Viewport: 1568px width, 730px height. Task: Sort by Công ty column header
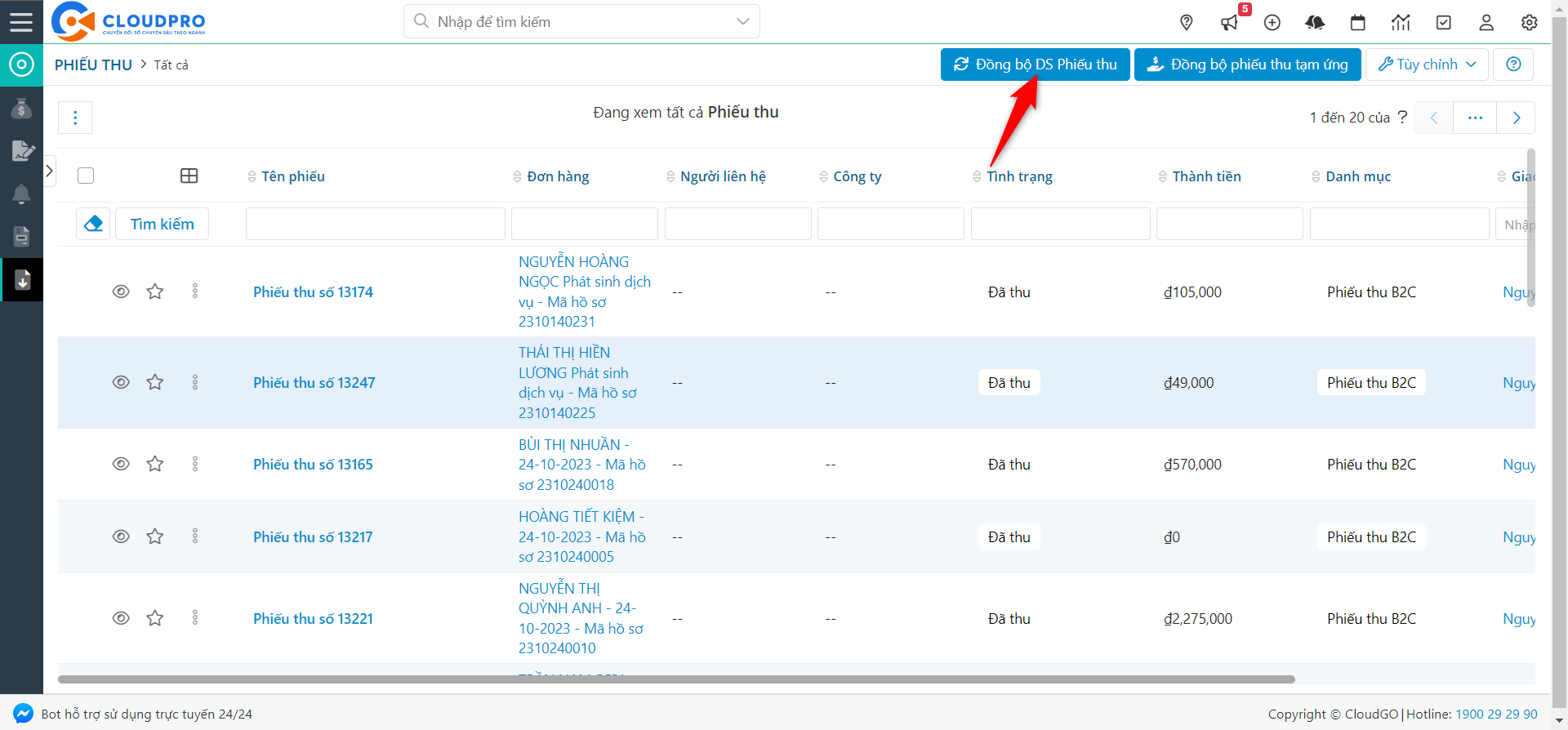tap(850, 176)
